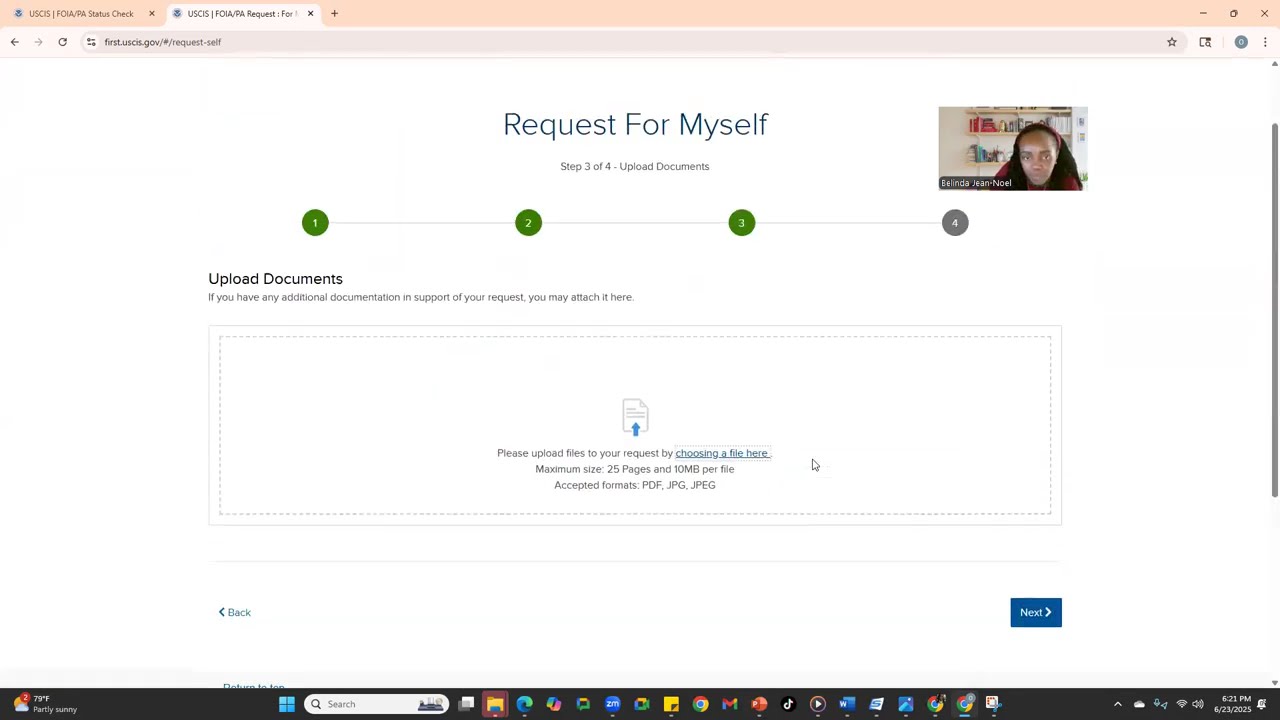Image resolution: width=1280 pixels, height=720 pixels.
Task: Click the page vertical scrollbar thumb
Action: click(x=1274, y=310)
